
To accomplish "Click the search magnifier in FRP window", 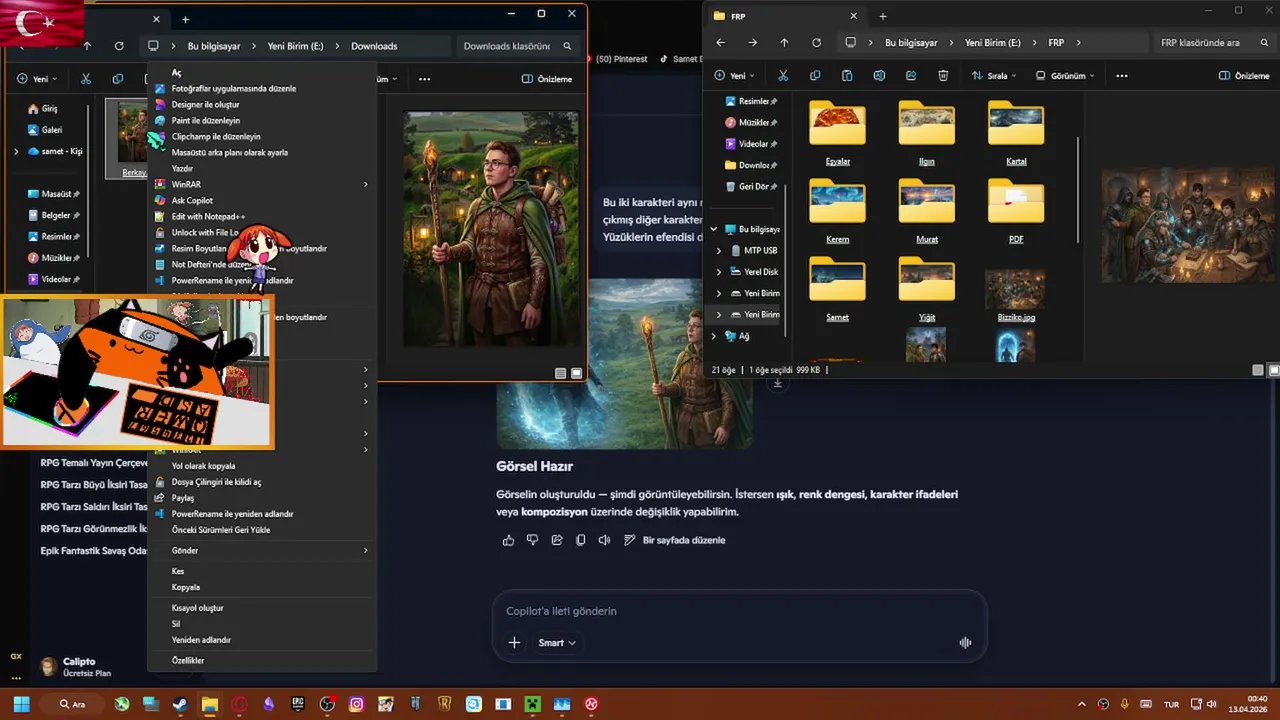I will [1264, 43].
